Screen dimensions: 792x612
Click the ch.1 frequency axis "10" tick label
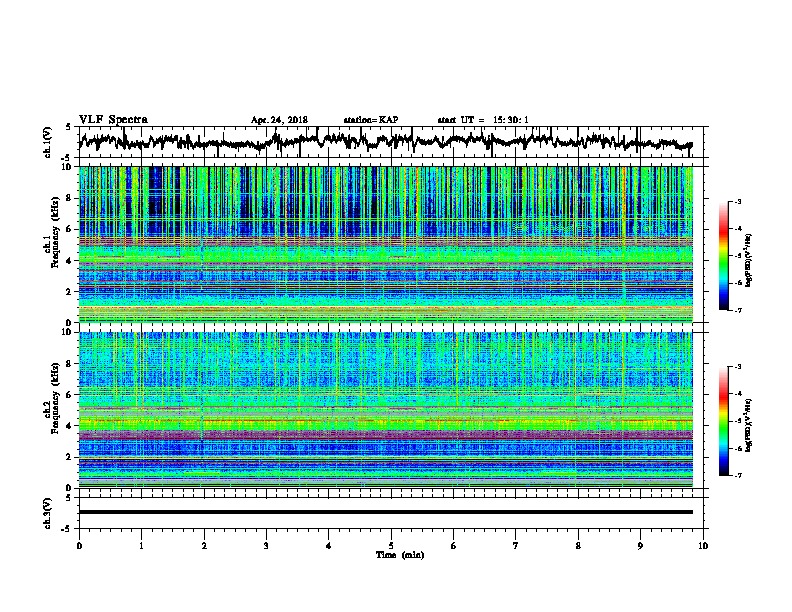(x=68, y=167)
